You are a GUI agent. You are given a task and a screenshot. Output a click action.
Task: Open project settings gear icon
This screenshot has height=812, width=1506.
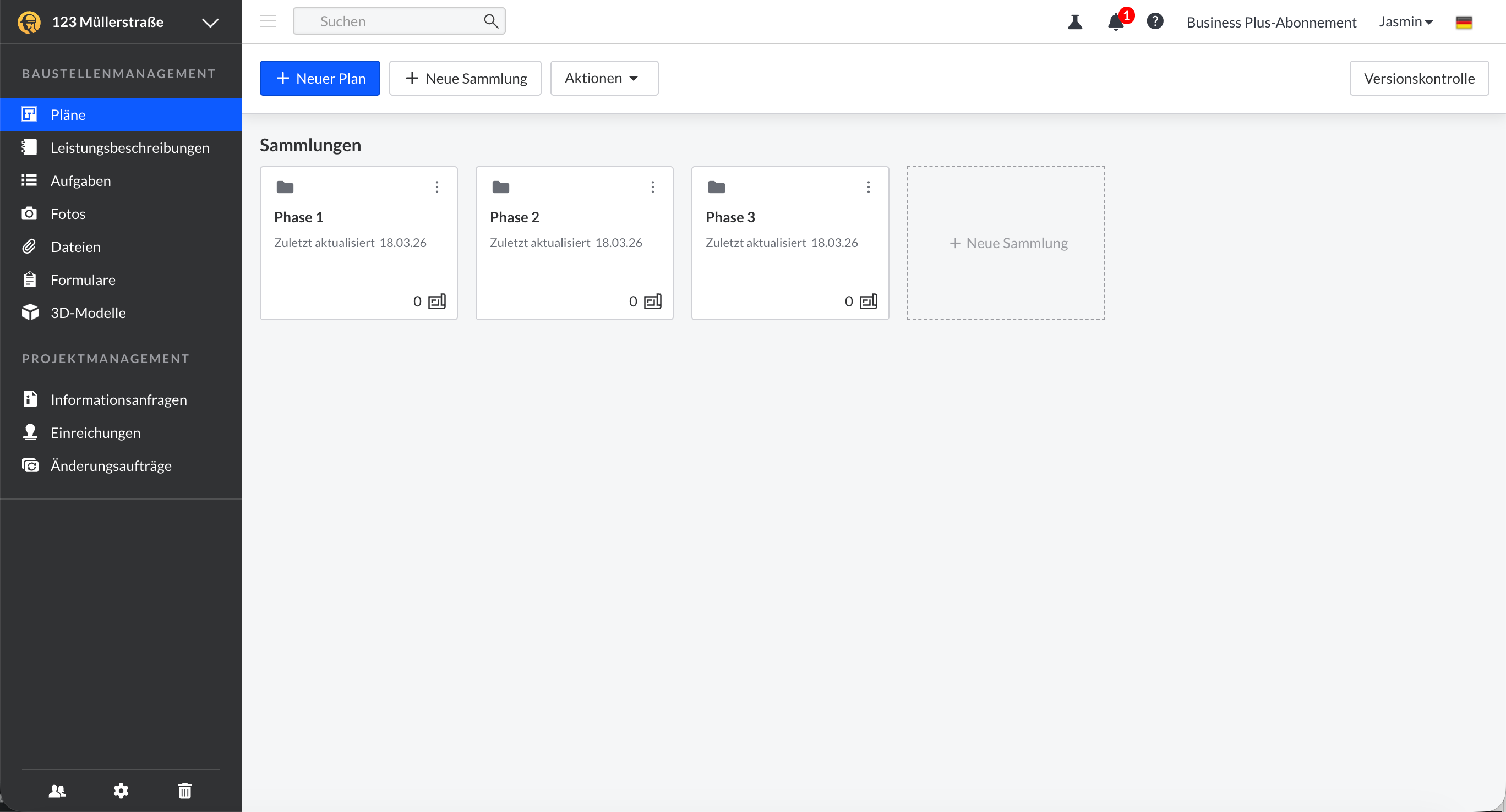pyautogui.click(x=121, y=791)
